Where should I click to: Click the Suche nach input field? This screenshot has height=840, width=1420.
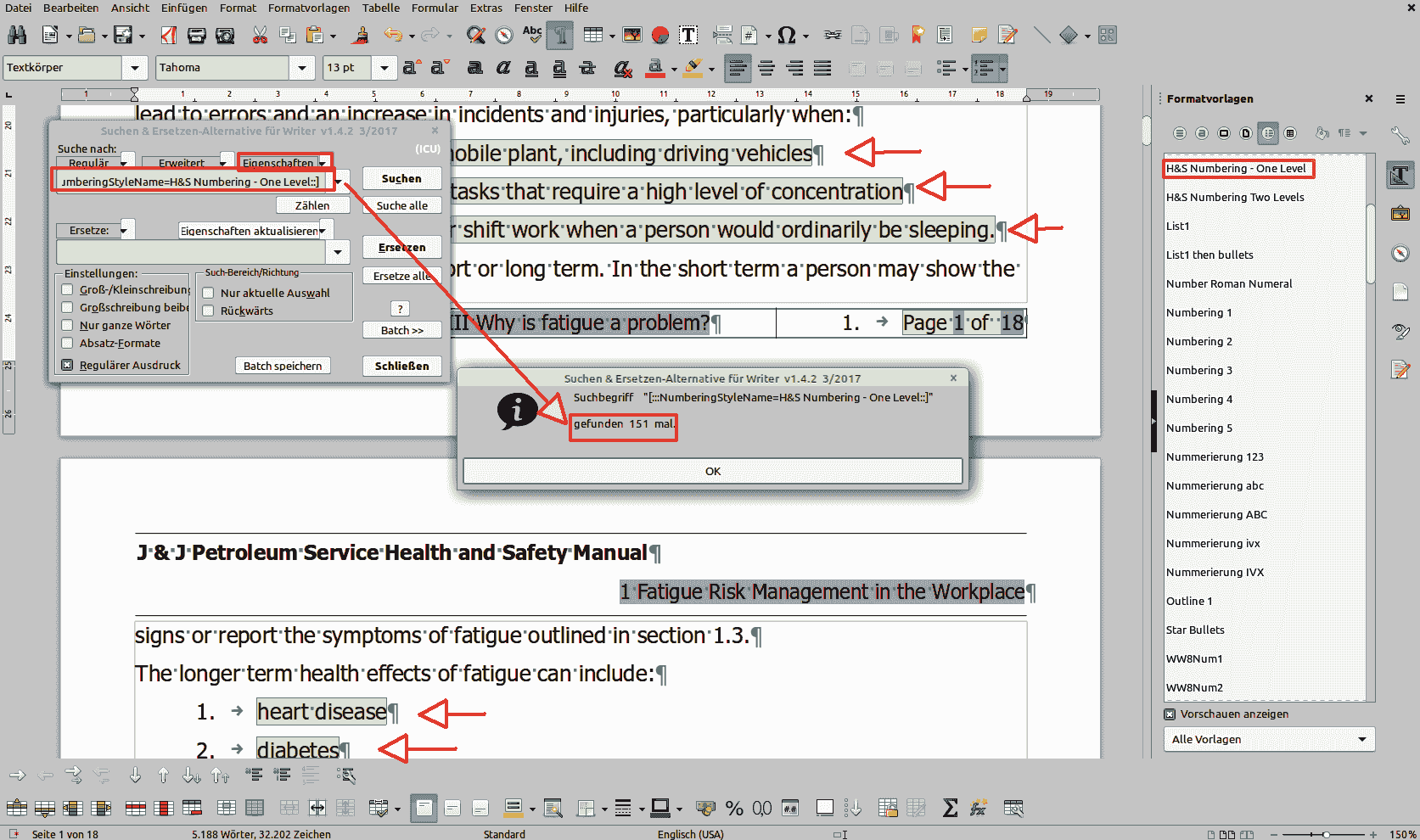(190, 182)
